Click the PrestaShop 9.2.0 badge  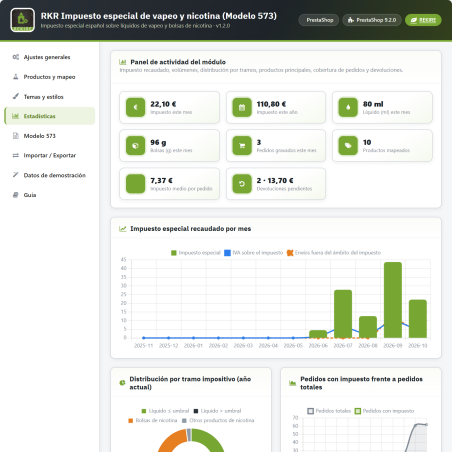point(372,20)
